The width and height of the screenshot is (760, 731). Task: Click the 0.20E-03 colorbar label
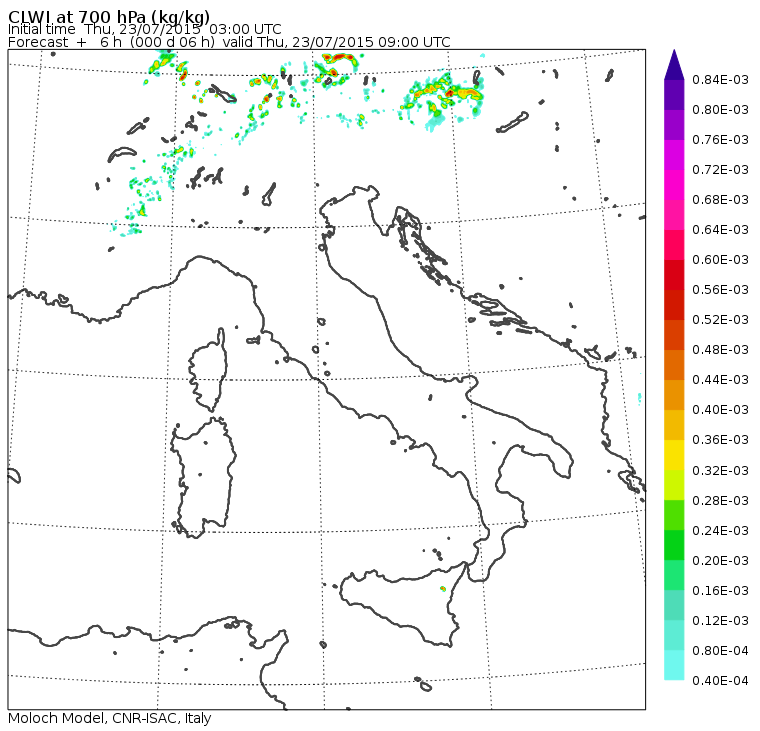pyautogui.click(x=720, y=561)
